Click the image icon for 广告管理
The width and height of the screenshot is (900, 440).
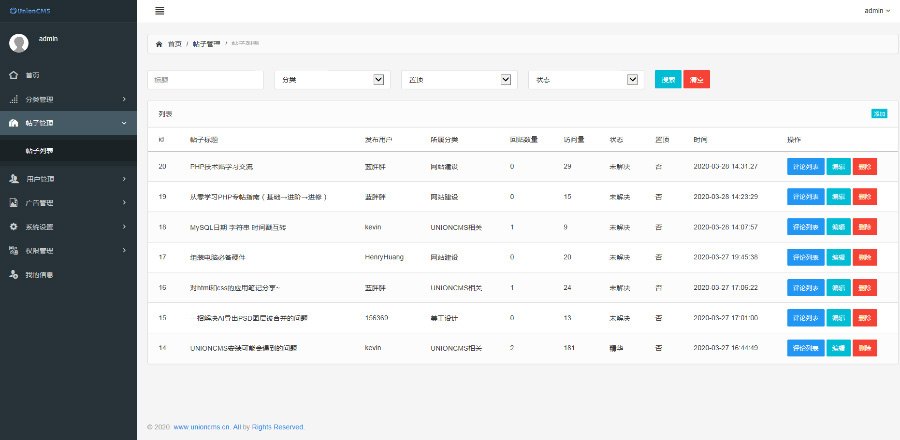pyautogui.click(x=14, y=203)
